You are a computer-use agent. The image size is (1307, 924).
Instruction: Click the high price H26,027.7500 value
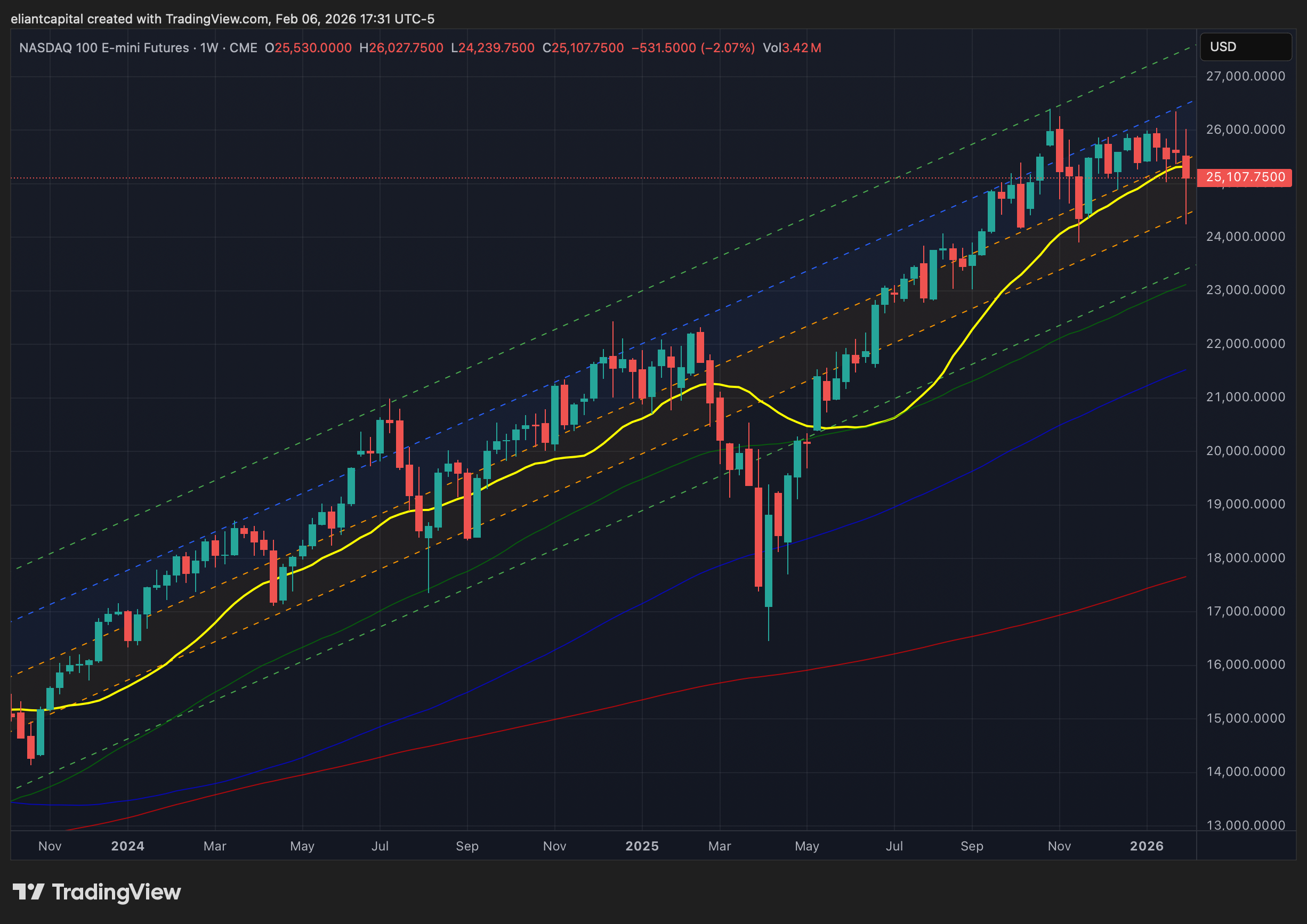pos(401,48)
